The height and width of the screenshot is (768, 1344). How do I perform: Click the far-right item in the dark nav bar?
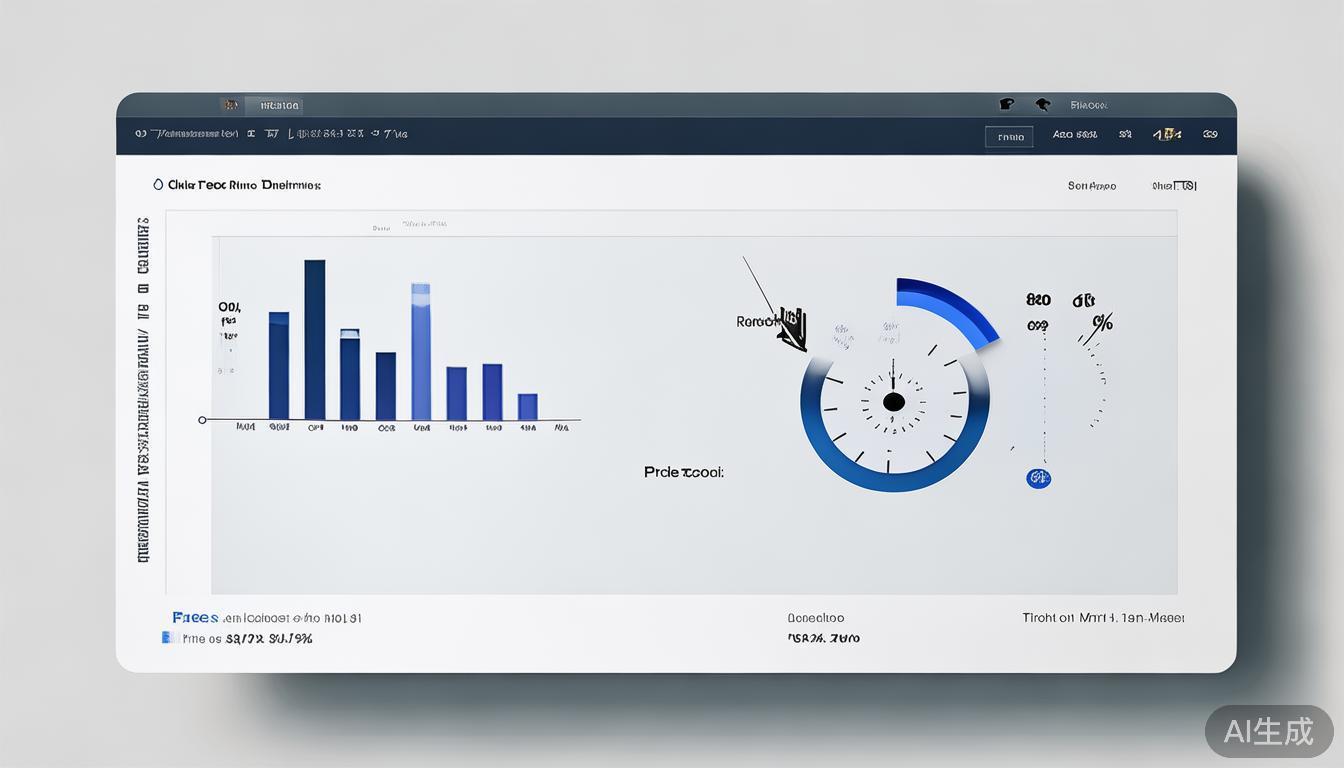tap(1210, 133)
